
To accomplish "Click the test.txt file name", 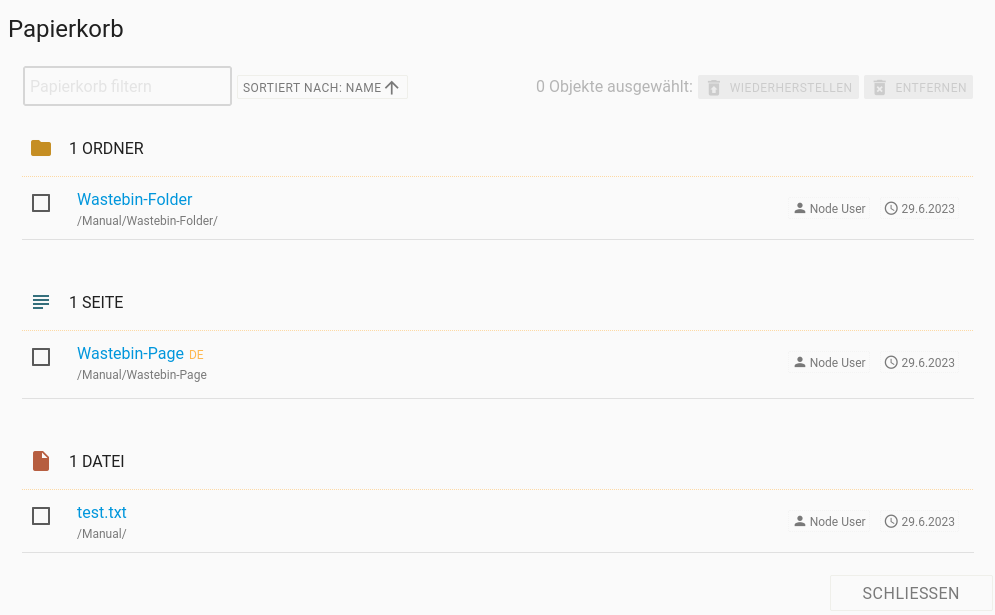I will (x=102, y=513).
